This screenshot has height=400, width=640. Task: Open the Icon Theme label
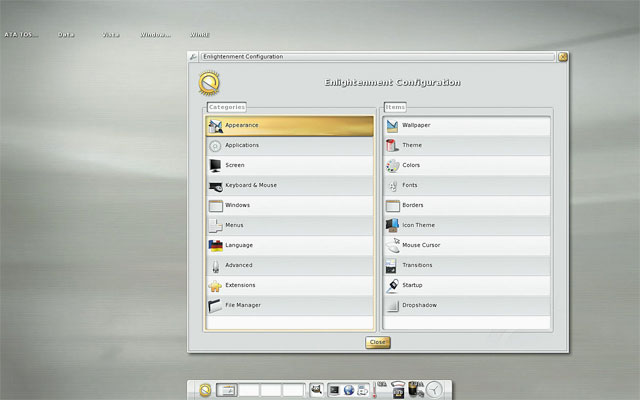click(x=418, y=225)
